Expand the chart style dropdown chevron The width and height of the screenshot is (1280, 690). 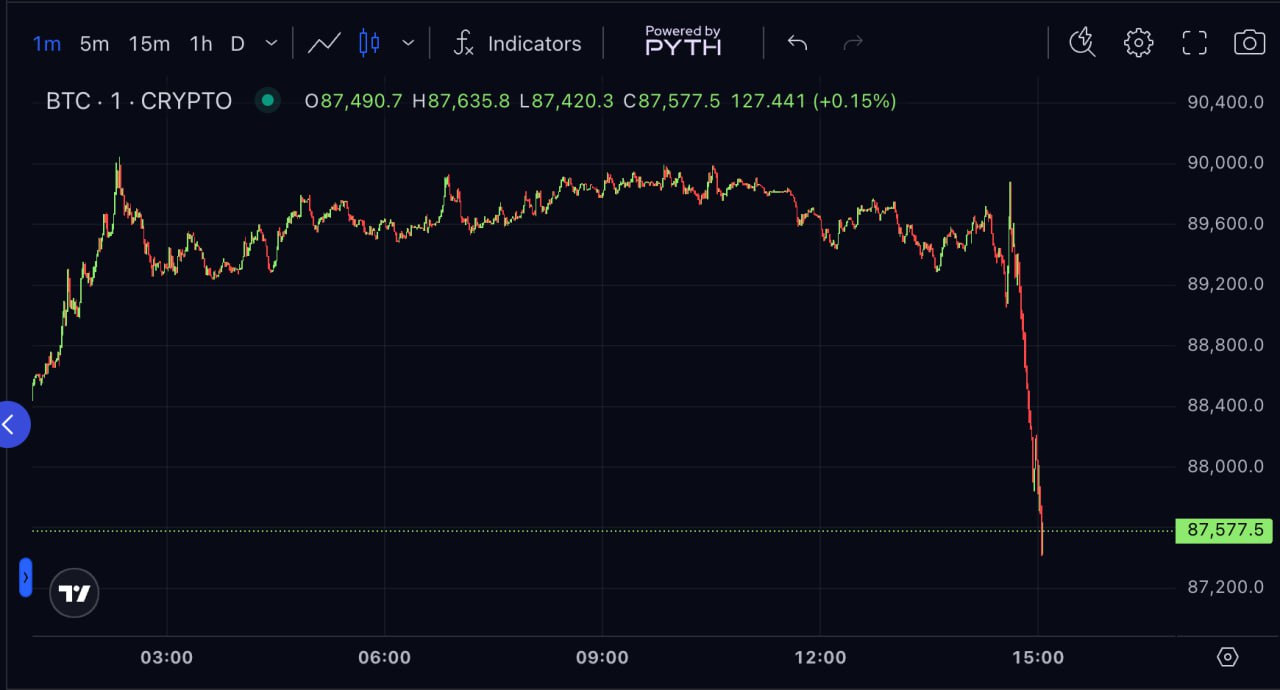click(x=408, y=43)
